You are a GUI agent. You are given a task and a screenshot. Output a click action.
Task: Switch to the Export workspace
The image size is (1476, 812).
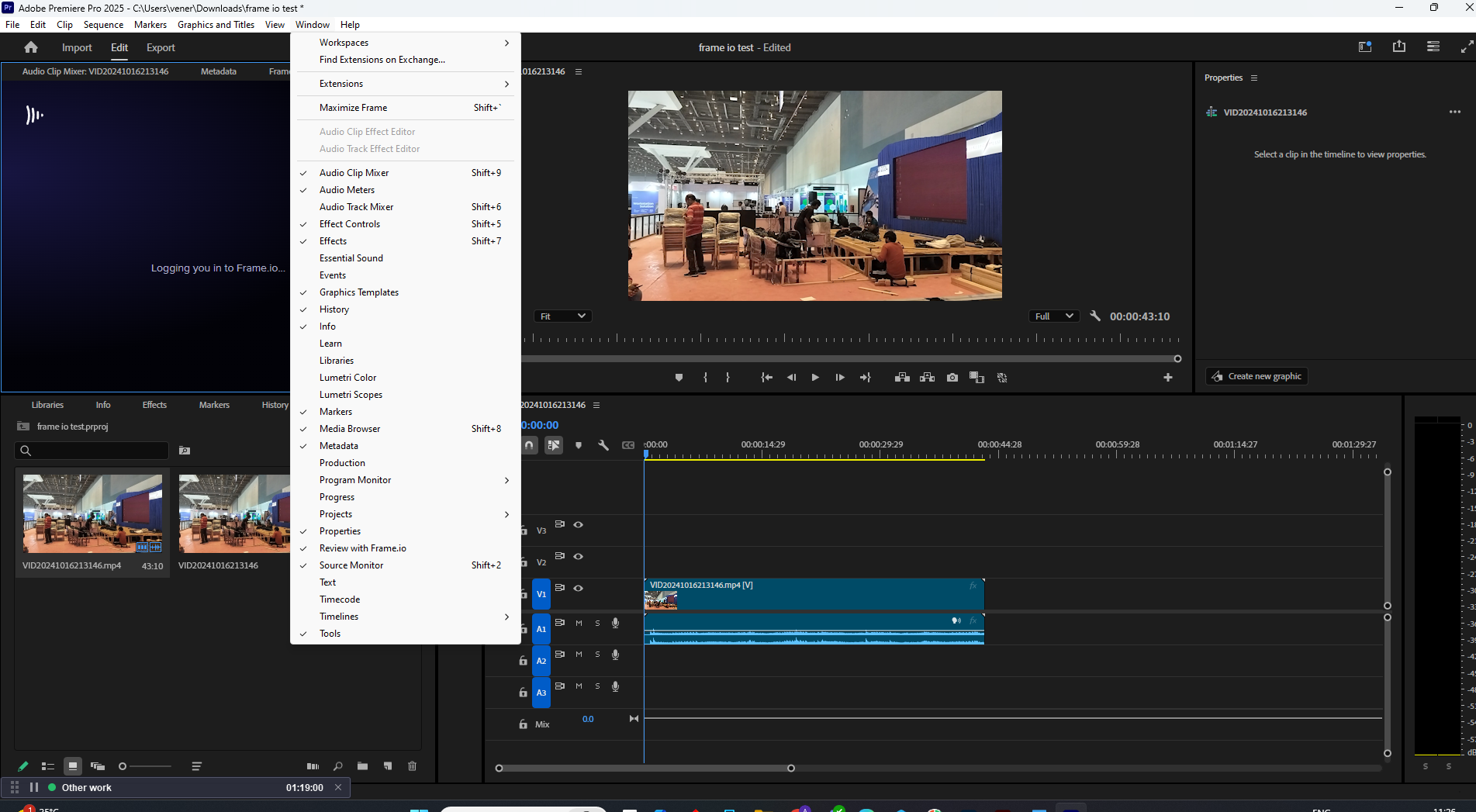tap(161, 47)
